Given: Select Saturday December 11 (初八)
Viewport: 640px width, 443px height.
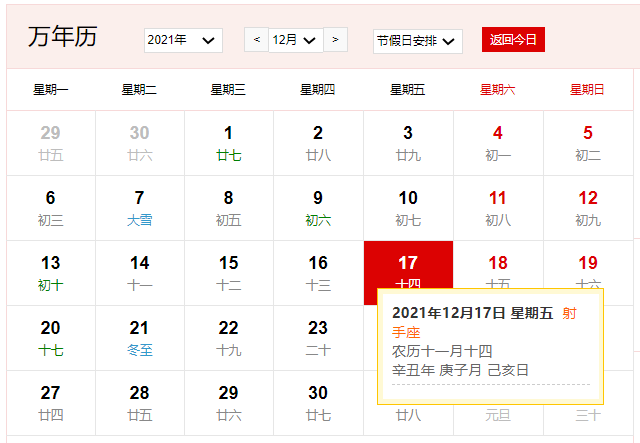Looking at the screenshot, I should [x=498, y=208].
